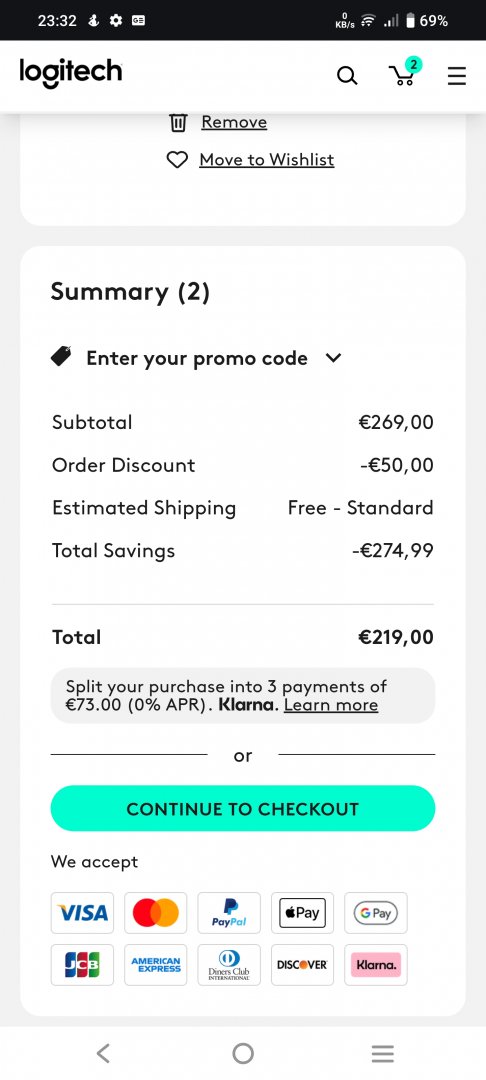
Task: Open the hamburger menu in header
Action: click(456, 76)
